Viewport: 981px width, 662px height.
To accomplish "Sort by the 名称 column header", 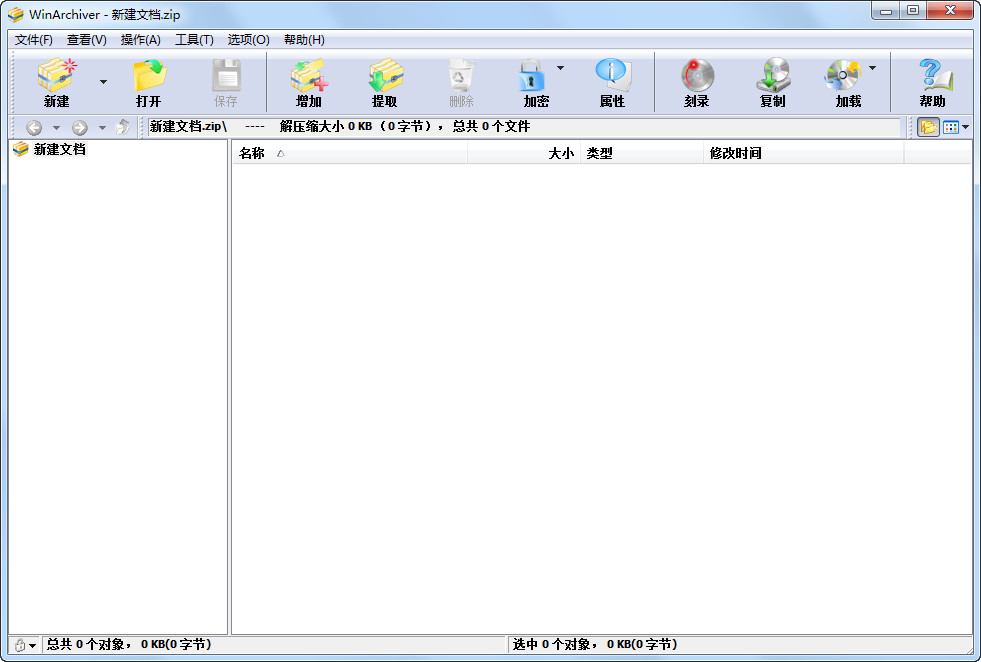I will click(350, 153).
